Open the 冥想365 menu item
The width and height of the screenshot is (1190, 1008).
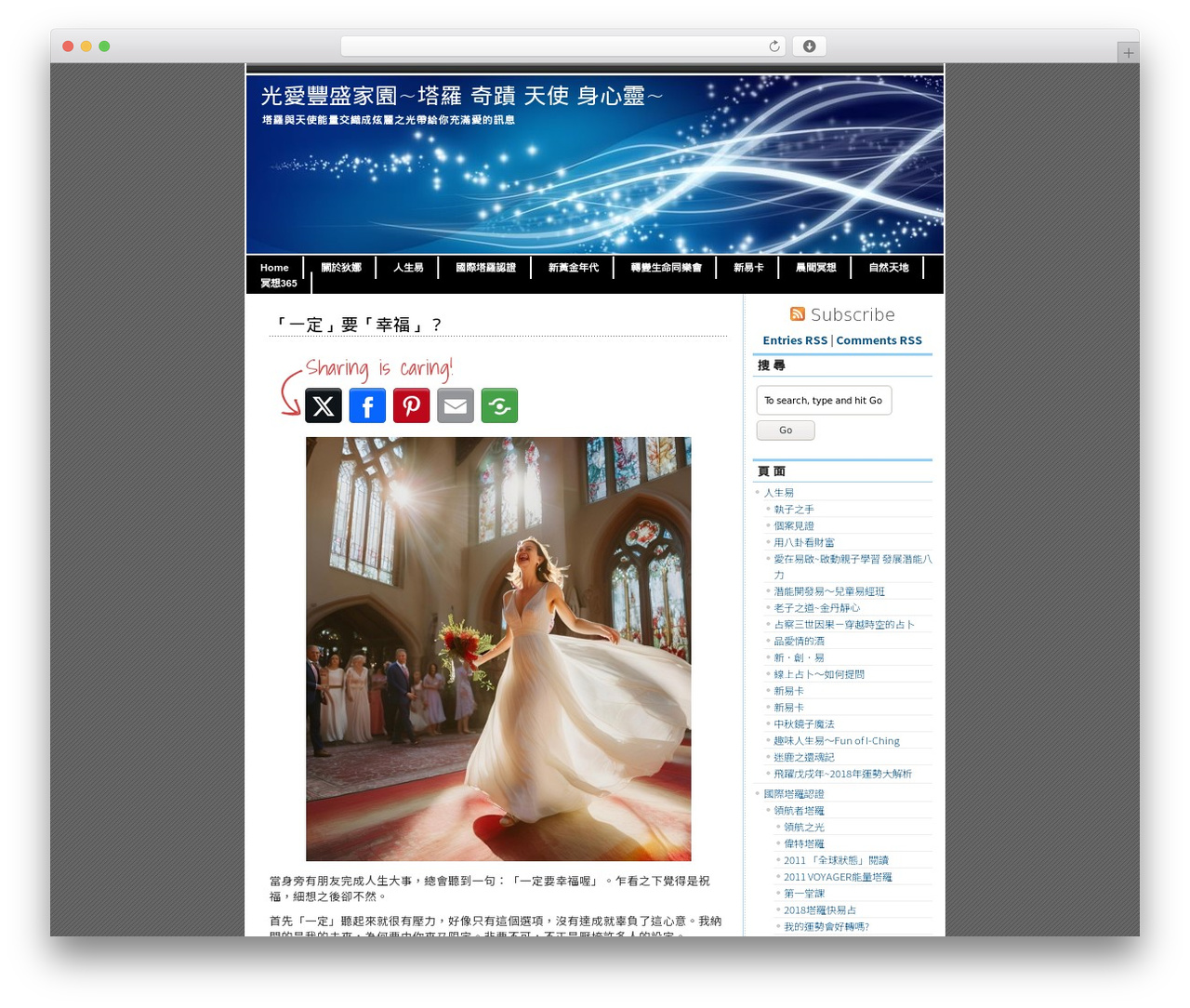pos(278,284)
